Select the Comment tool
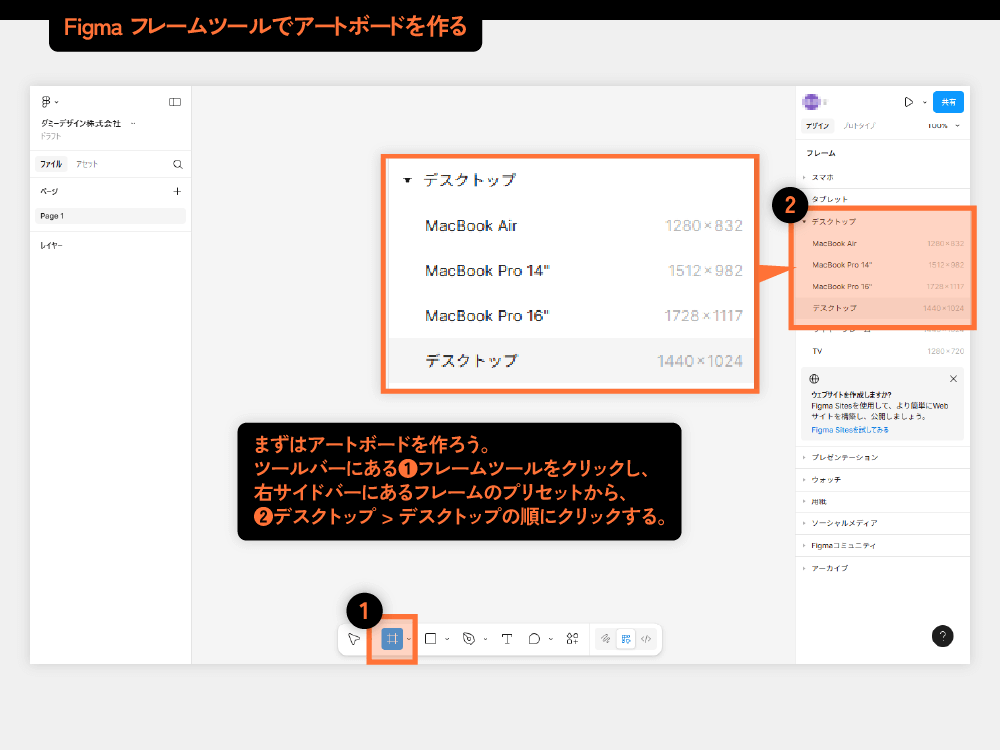1000x750 pixels. pyautogui.click(x=534, y=639)
